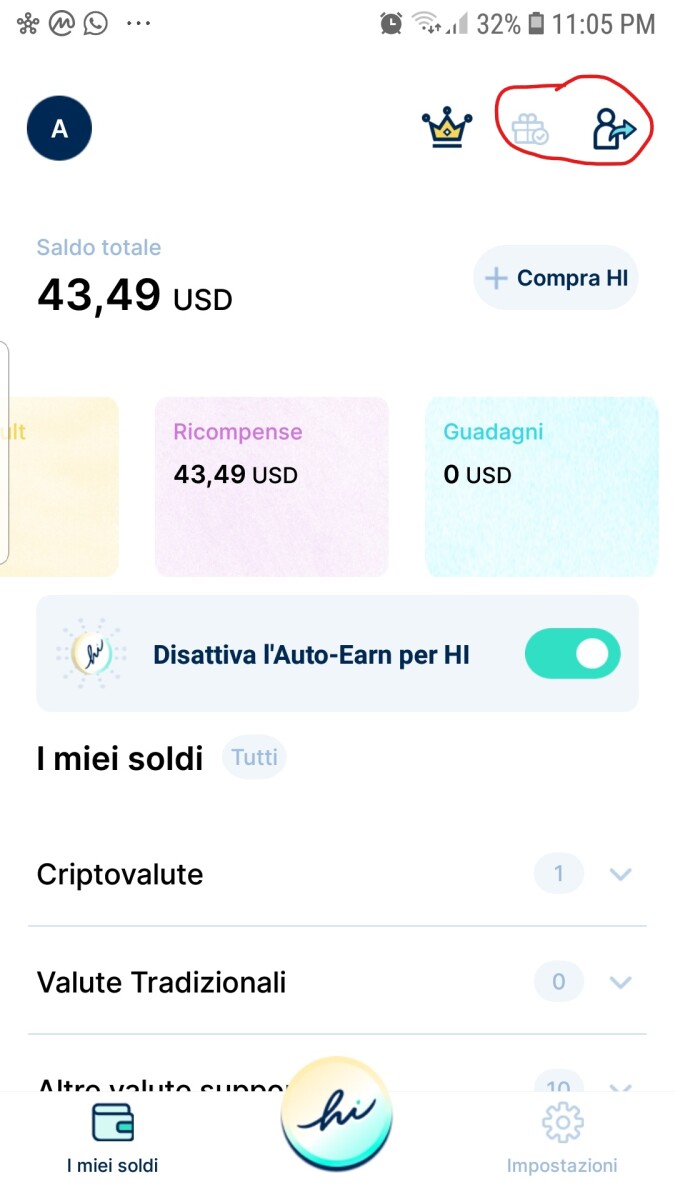The height and width of the screenshot is (1200, 675).
Task: Expand the Criptovalute section chevron
Action: pyautogui.click(x=621, y=875)
